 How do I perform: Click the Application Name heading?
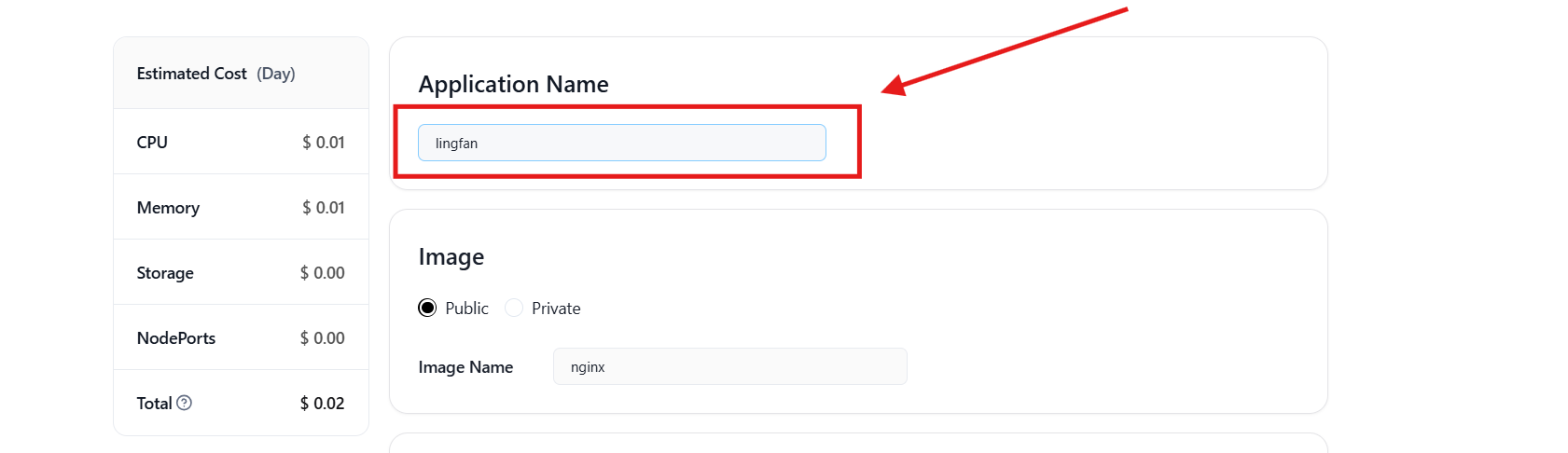(x=514, y=84)
